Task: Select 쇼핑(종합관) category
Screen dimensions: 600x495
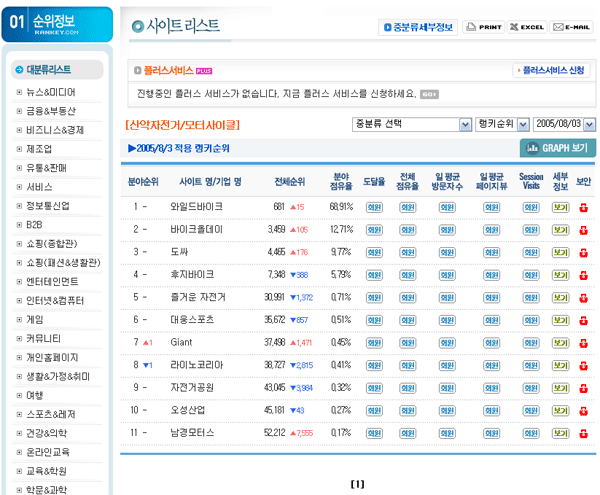Action: pos(51,244)
